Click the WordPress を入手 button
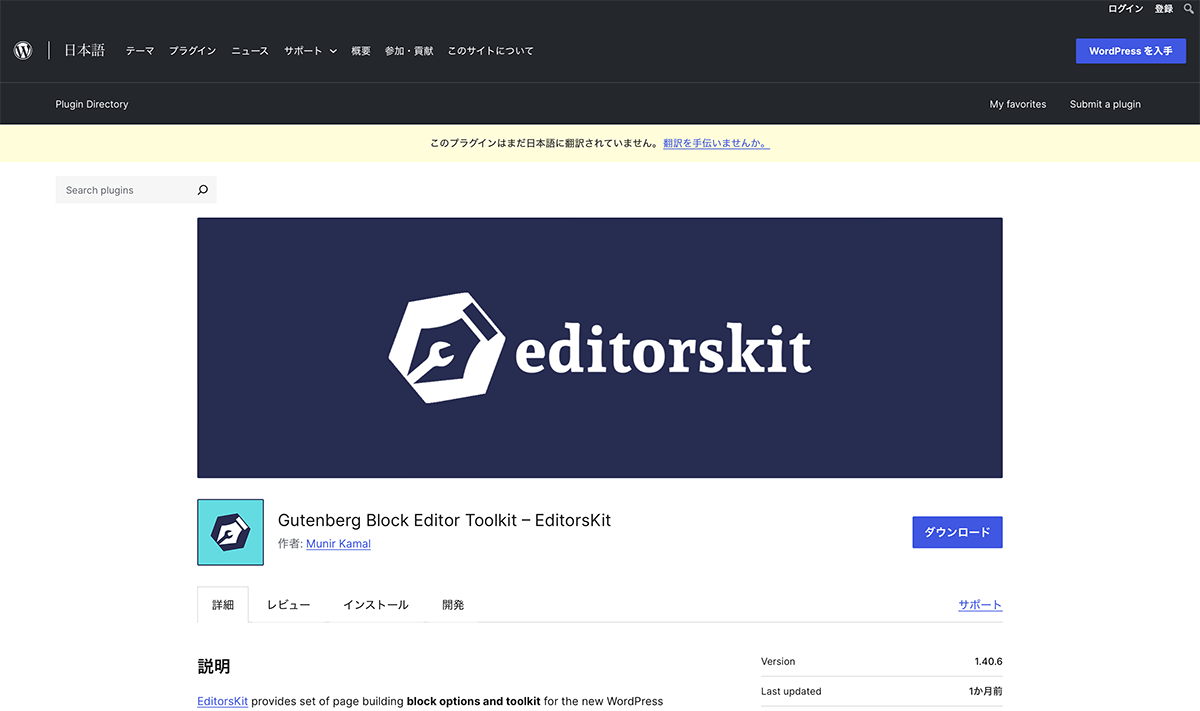 tap(1130, 51)
